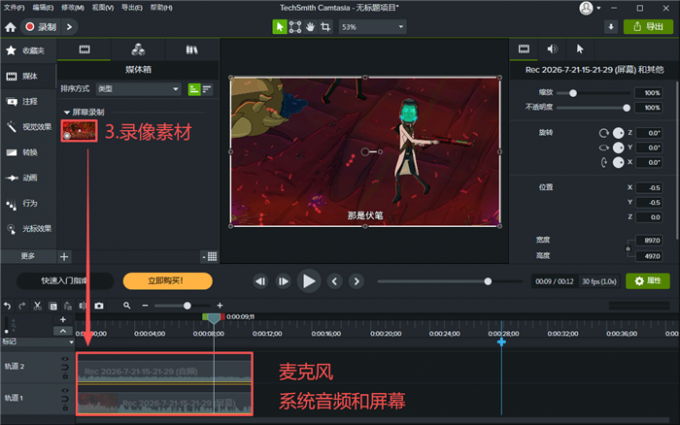Open the 修改(M) menu

(72, 8)
